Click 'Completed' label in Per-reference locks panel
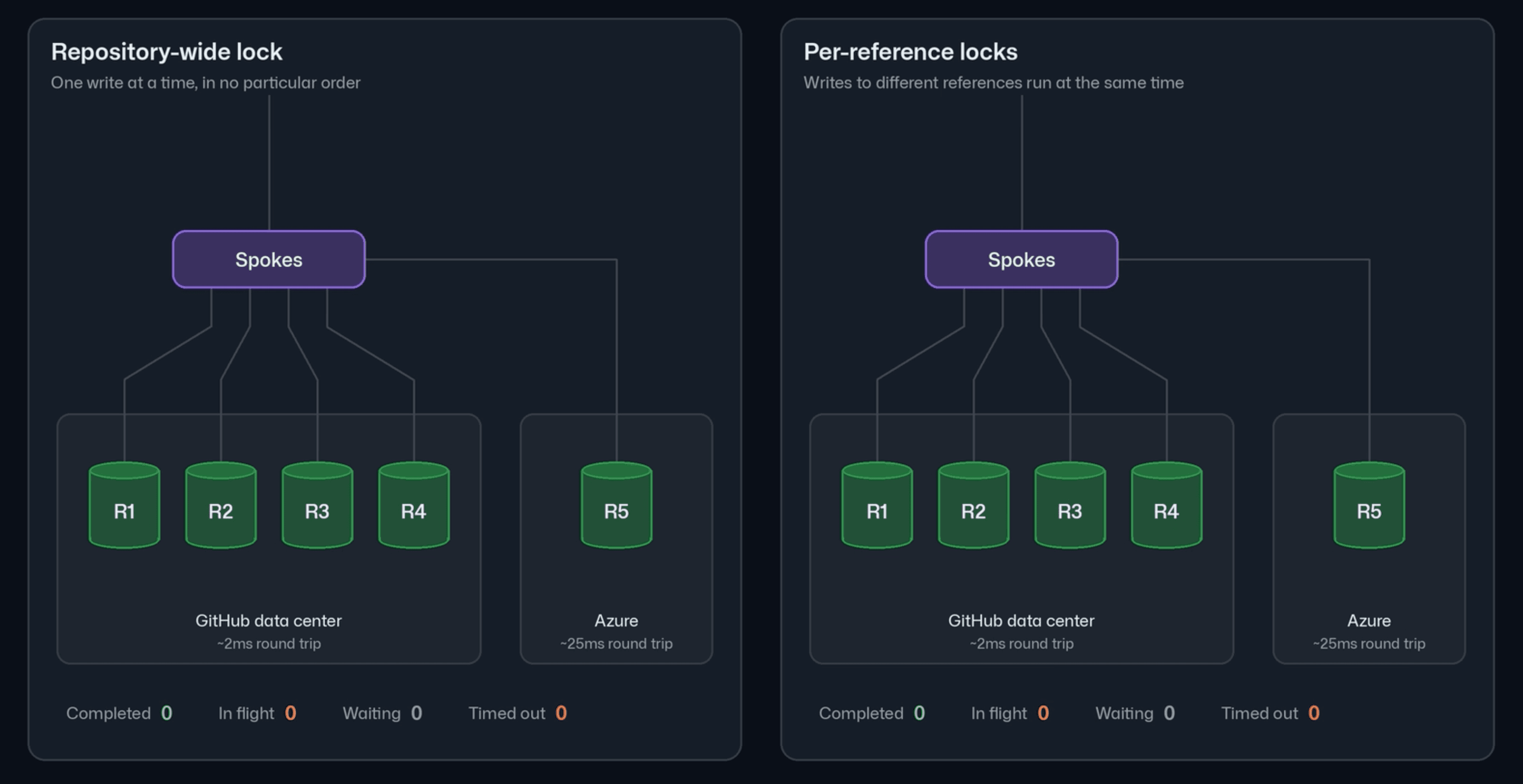The height and width of the screenshot is (784, 1523). [861, 713]
